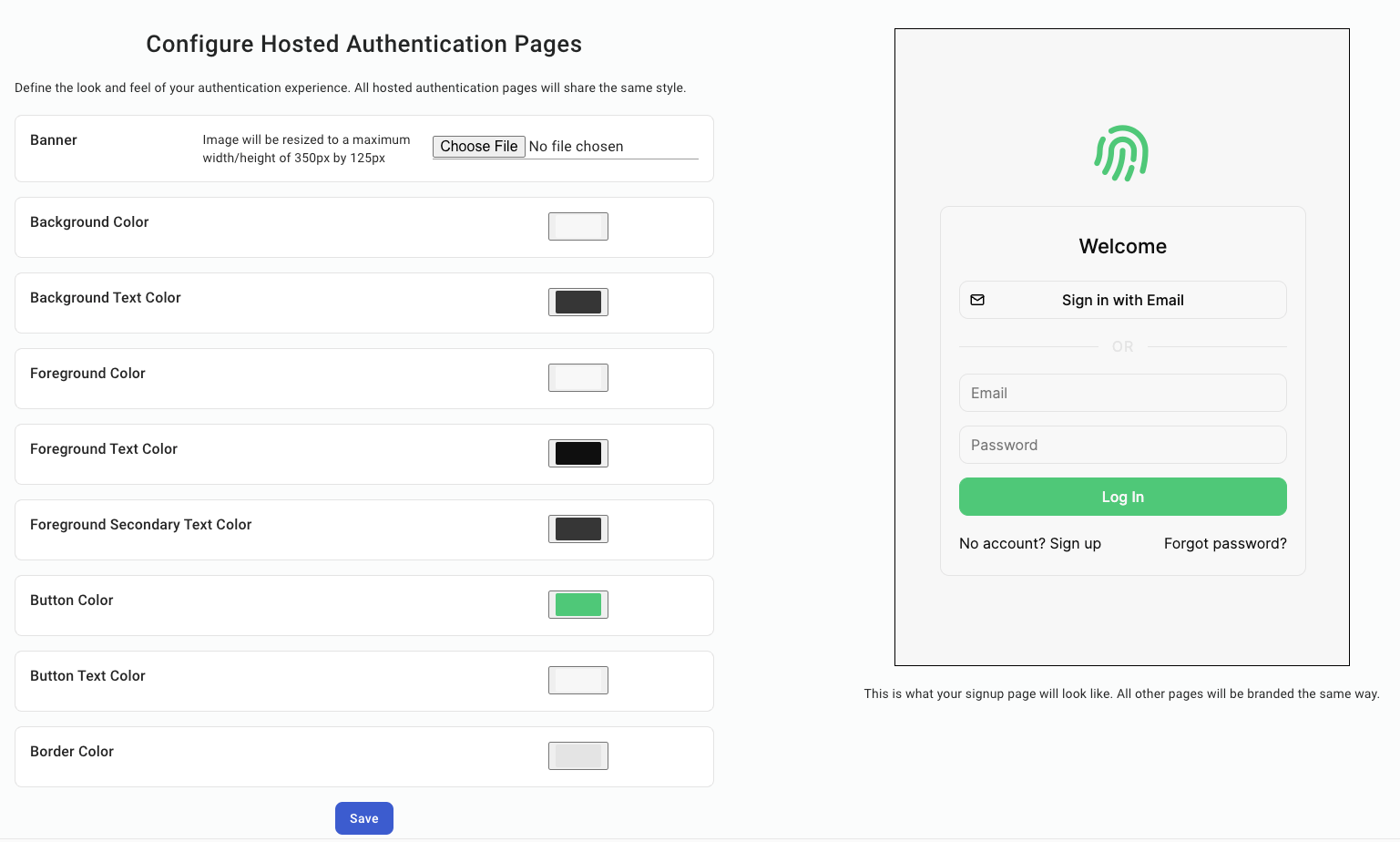Click the blue Save button

[364, 818]
